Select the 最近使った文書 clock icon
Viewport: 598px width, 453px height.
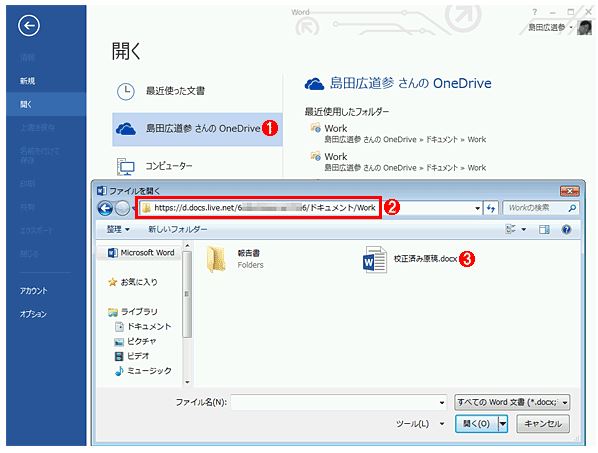coord(125,92)
